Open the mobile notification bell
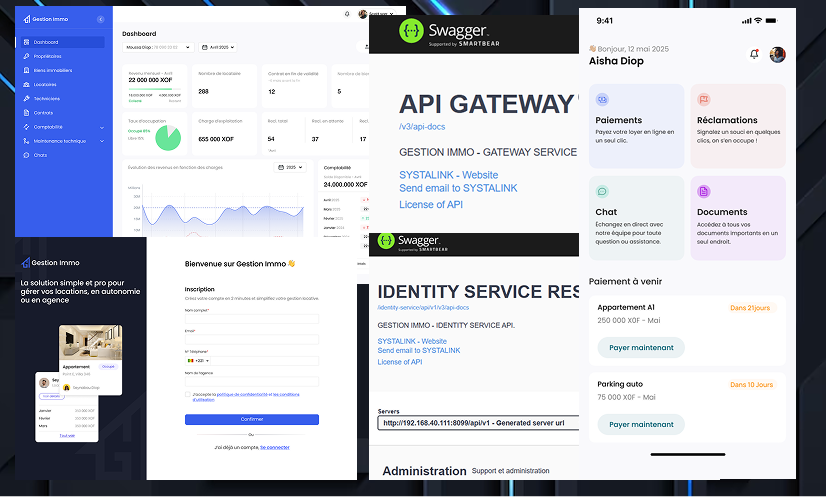The image size is (826, 497). click(754, 55)
